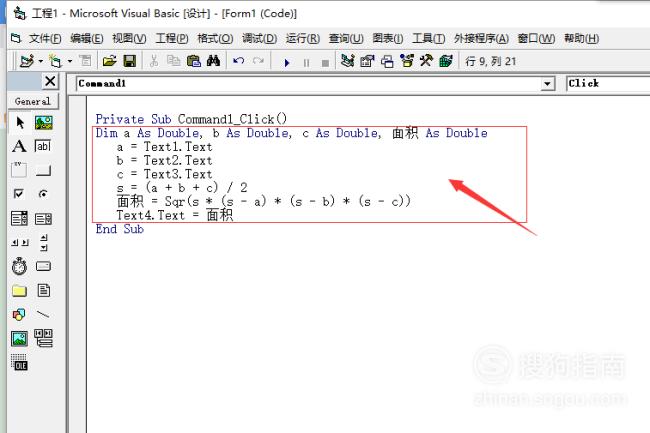Screen dimensions: 650x433
Task: Expand the Add Form dropdown arrow
Action: tap(70, 61)
